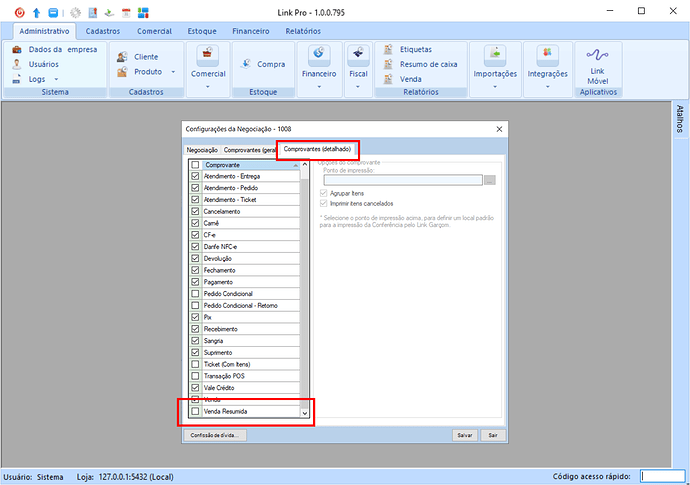Open the Etiquetas report
Viewport: 690px width, 485px height.
tap(415, 49)
